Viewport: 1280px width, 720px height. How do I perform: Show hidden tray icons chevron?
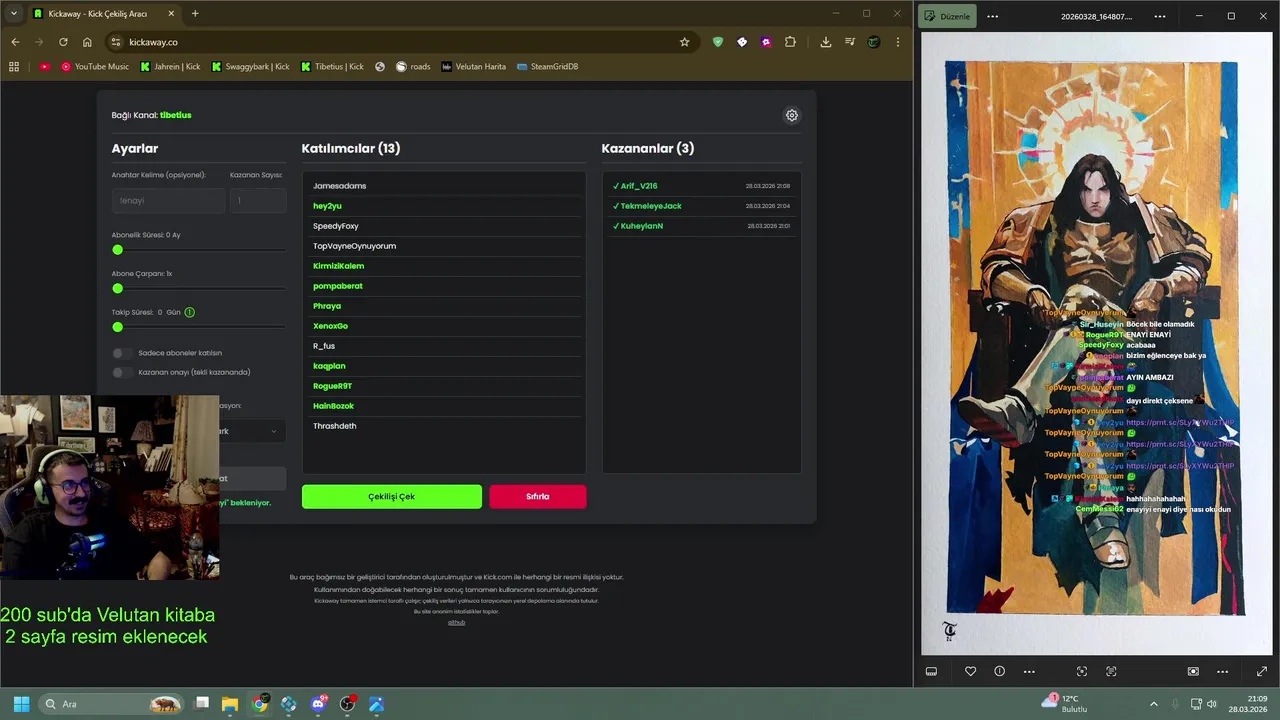1153,704
